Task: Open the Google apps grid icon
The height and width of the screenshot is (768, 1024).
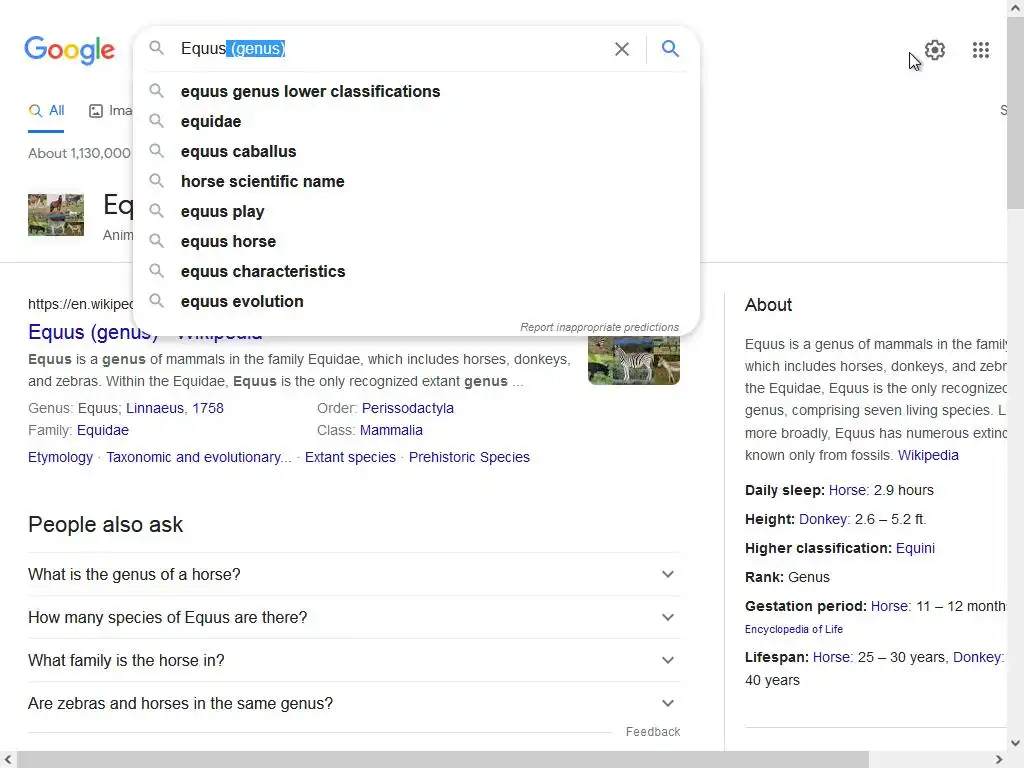Action: tap(980, 50)
